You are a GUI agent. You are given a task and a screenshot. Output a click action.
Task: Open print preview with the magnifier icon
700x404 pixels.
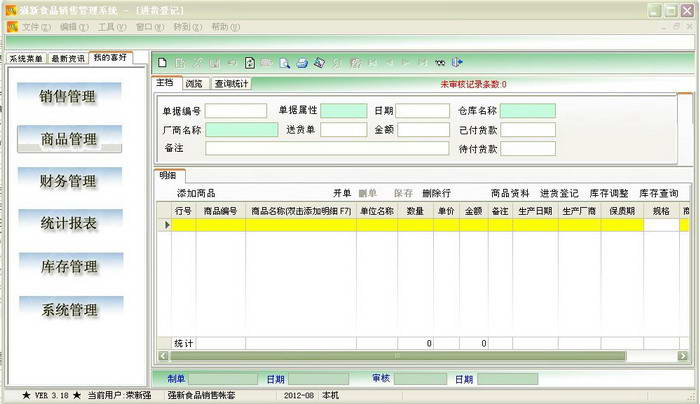pos(284,63)
